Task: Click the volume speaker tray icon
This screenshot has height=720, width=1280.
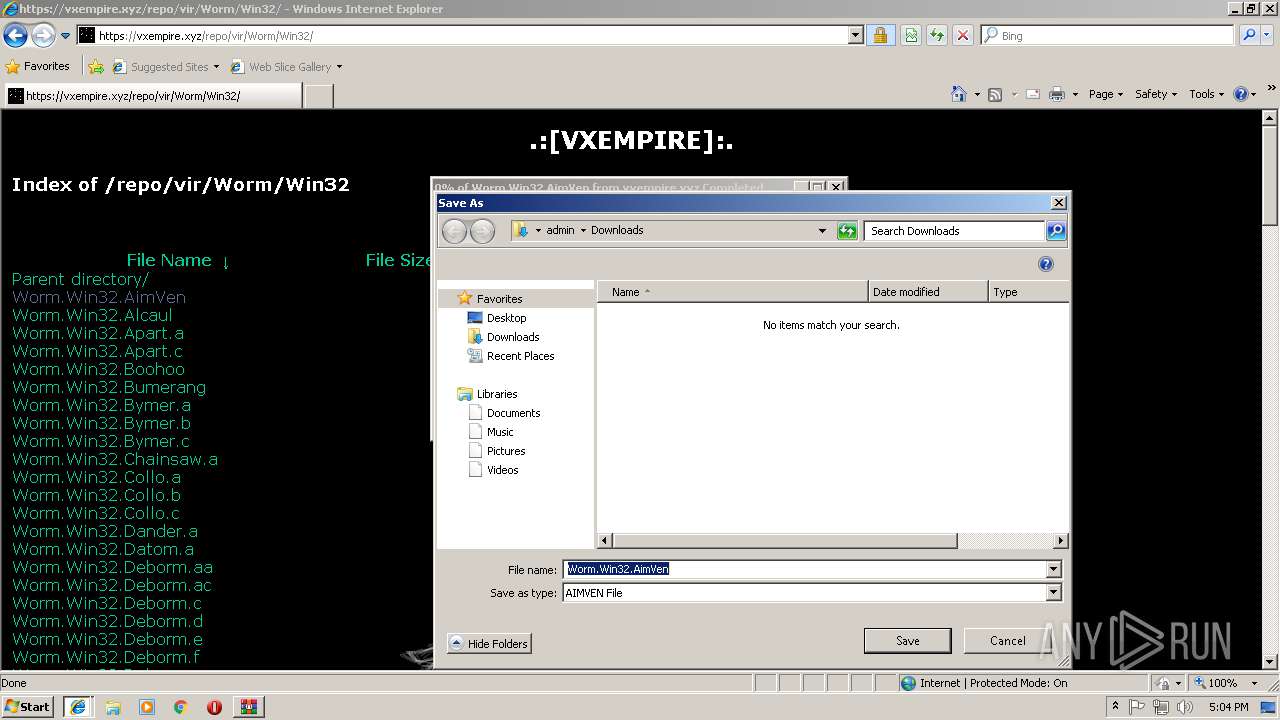Action: 1183,707
